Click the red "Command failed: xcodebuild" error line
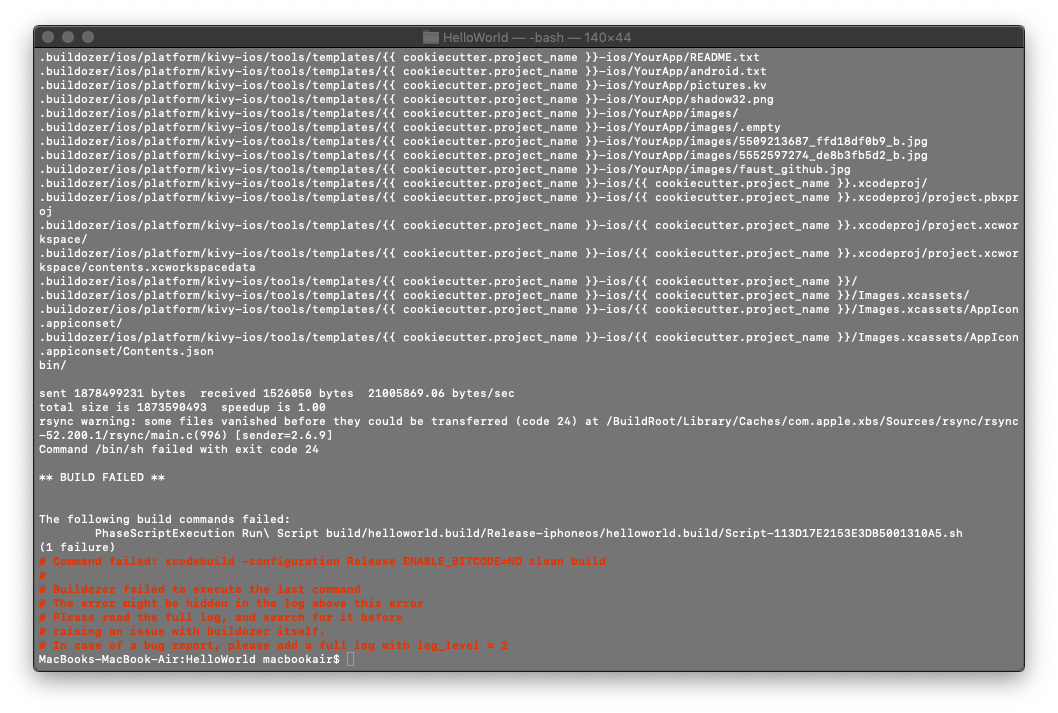 pos(322,561)
